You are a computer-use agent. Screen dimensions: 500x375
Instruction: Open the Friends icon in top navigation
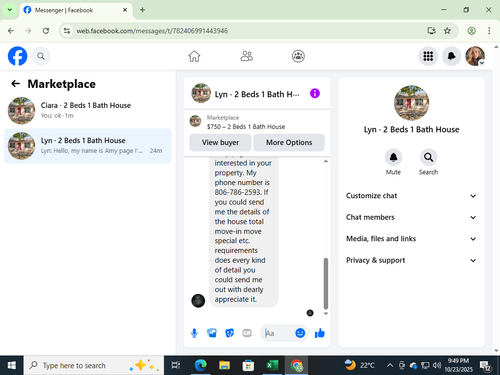click(x=247, y=56)
